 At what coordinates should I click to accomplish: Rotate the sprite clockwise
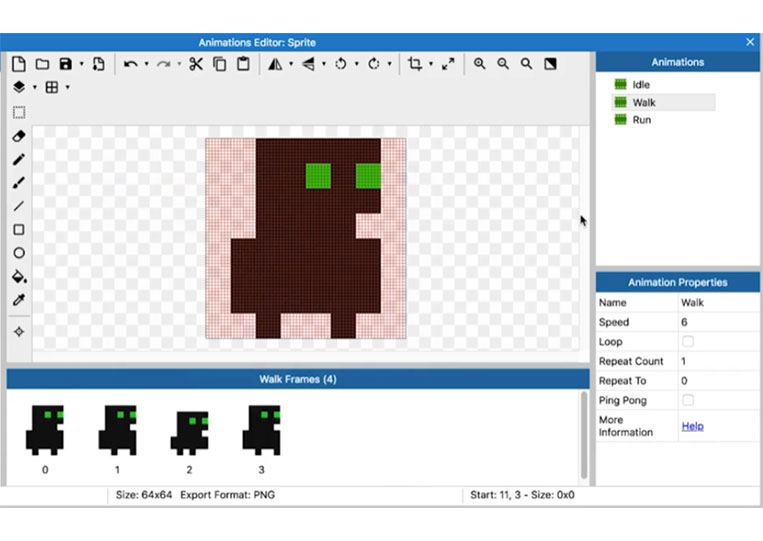pyautogui.click(x=374, y=64)
